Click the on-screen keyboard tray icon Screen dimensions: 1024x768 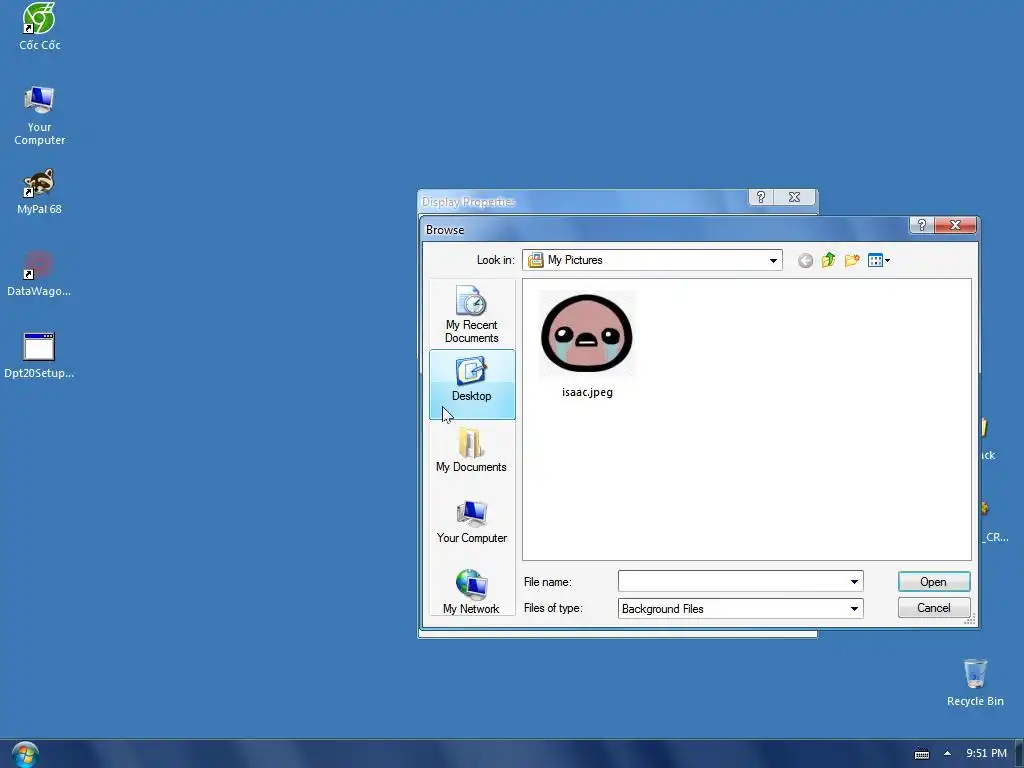pos(921,754)
